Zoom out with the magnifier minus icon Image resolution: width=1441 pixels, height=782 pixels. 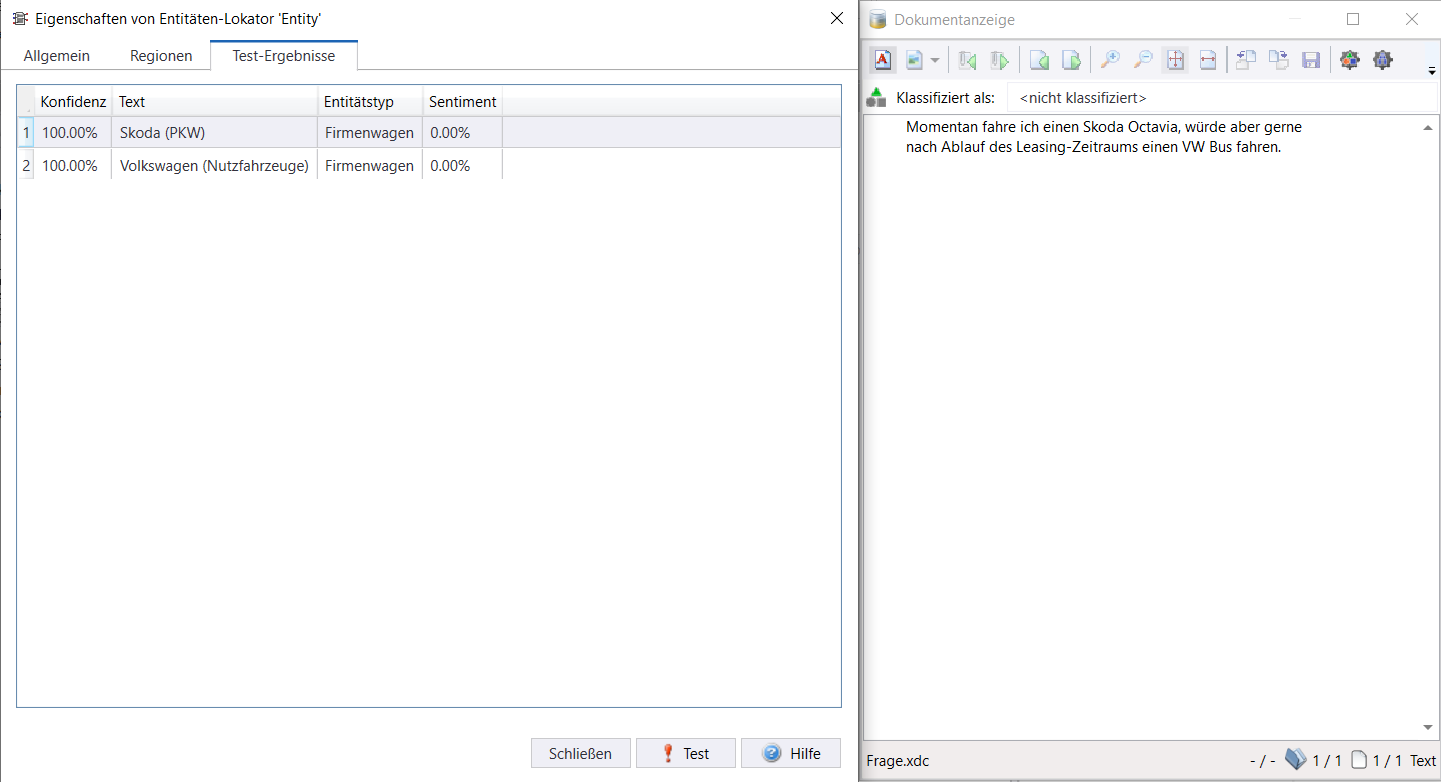[1143, 61]
